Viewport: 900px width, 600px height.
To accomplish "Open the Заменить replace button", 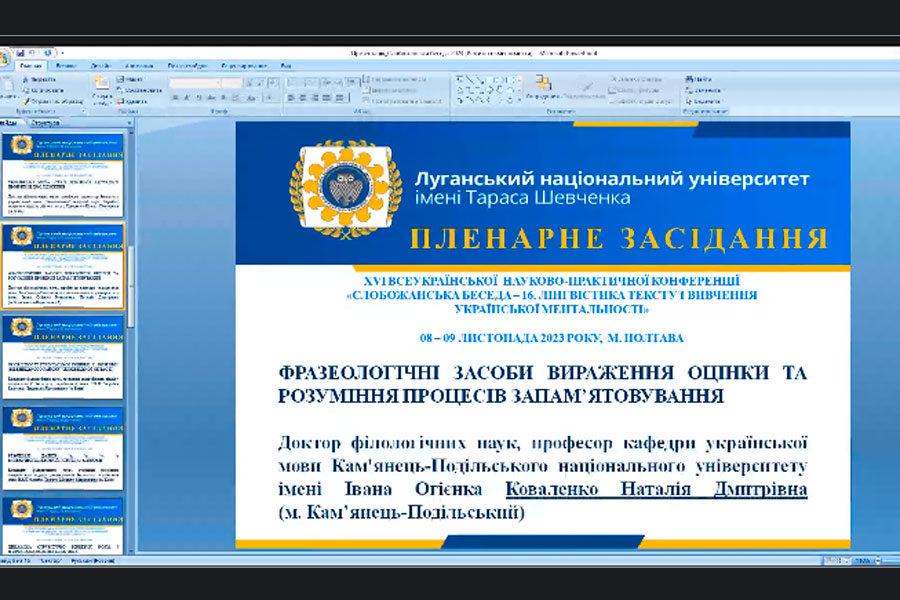I will [703, 90].
